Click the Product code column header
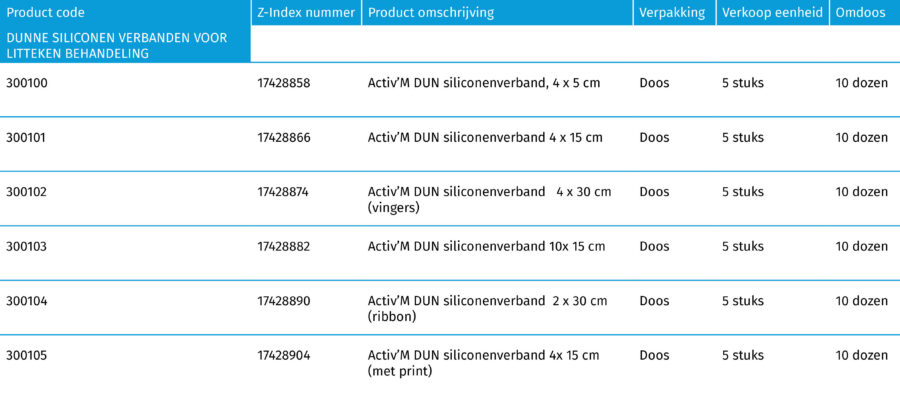The image size is (900, 401). 46,13
